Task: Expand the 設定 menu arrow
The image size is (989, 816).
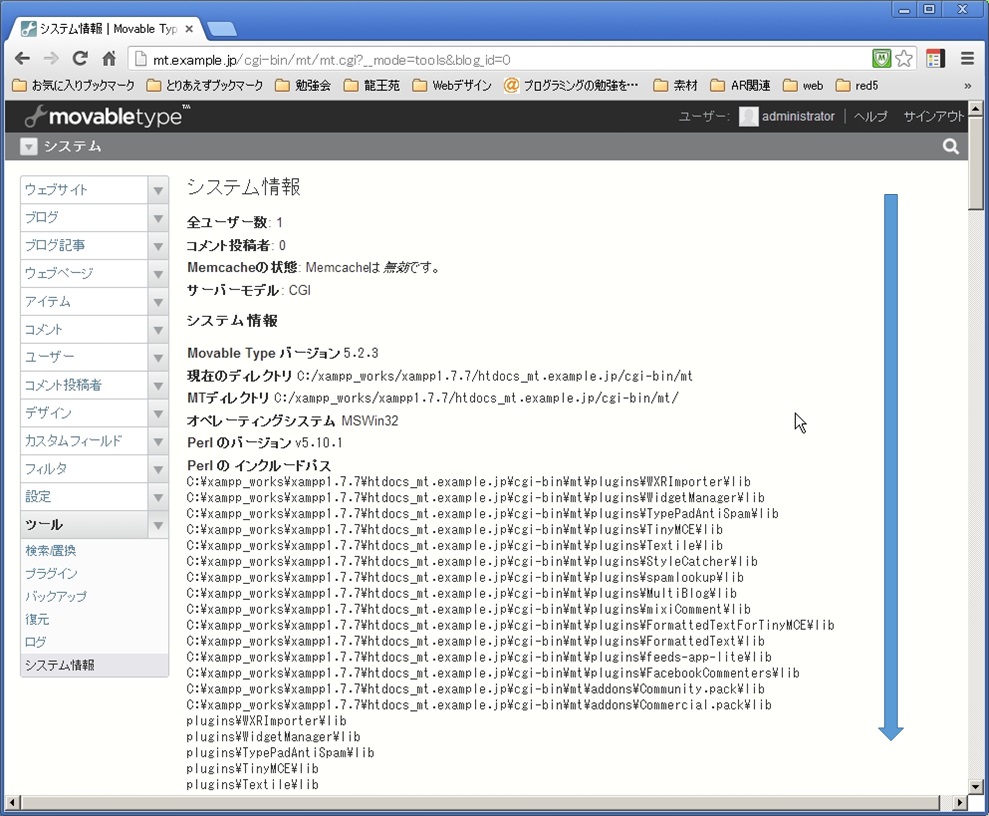Action: [x=158, y=496]
